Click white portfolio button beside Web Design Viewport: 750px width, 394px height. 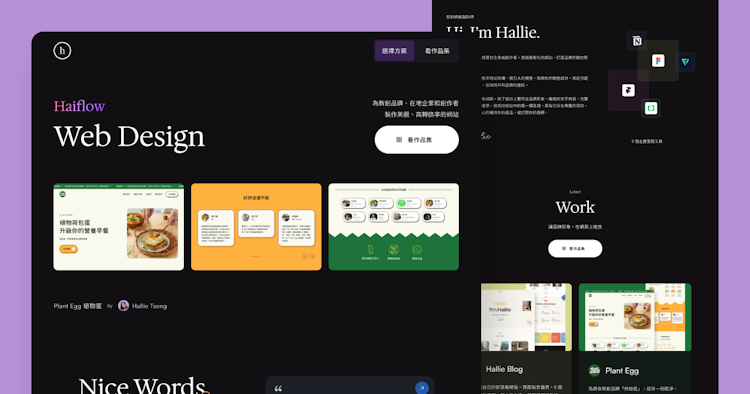417,140
